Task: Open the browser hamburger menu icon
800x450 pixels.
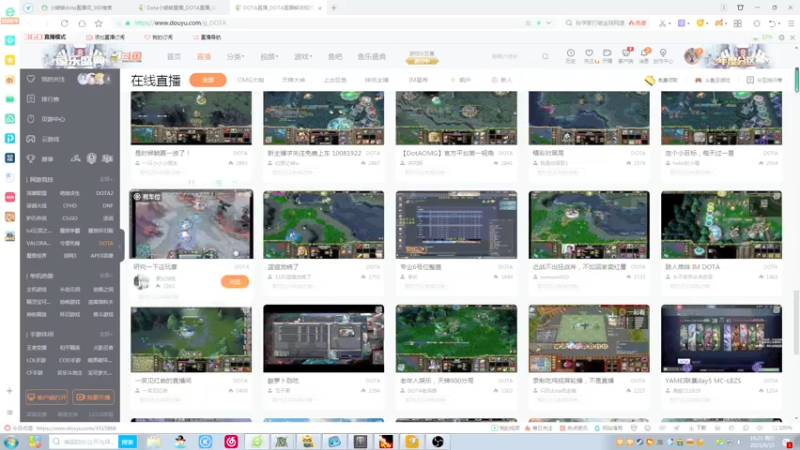Action: click(x=791, y=23)
